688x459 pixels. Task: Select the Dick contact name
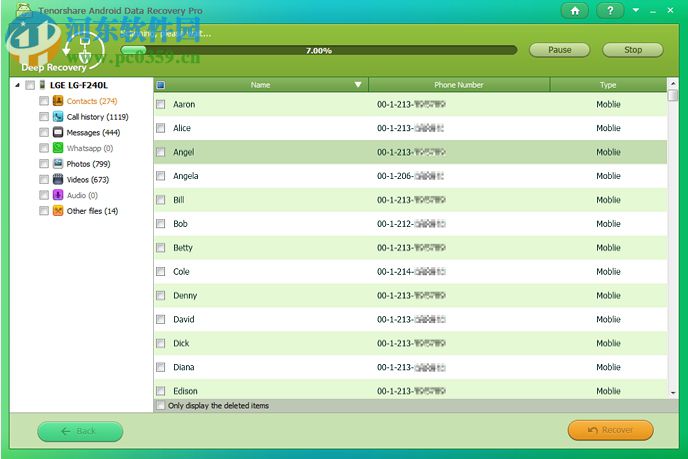pos(181,343)
